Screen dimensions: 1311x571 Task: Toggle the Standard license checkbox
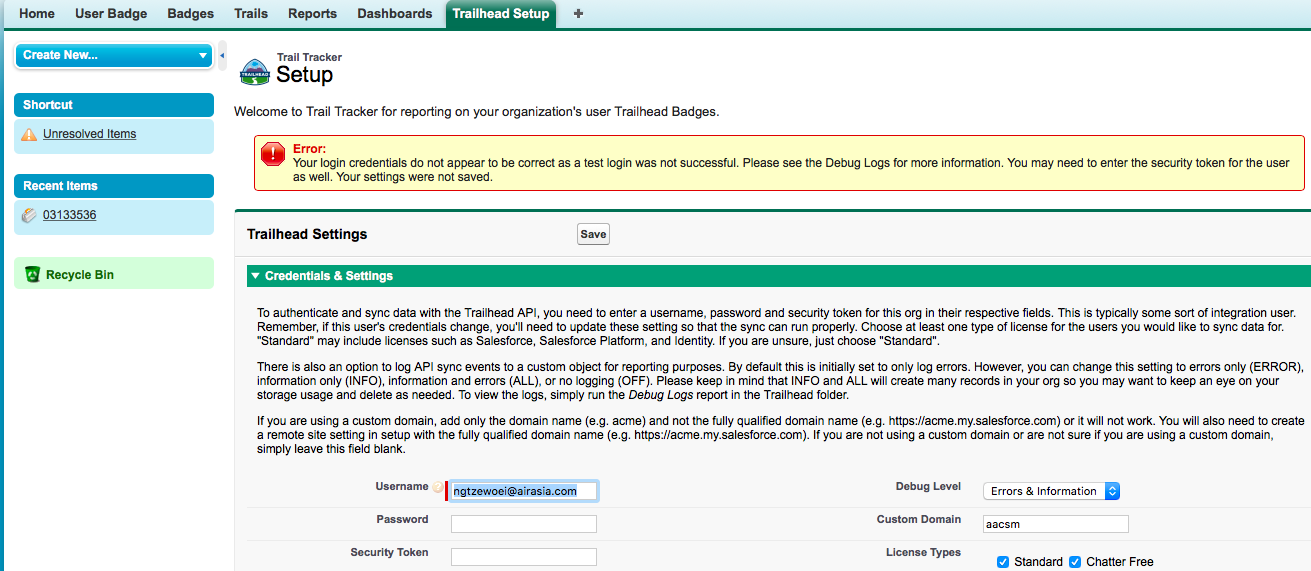click(x=1003, y=562)
